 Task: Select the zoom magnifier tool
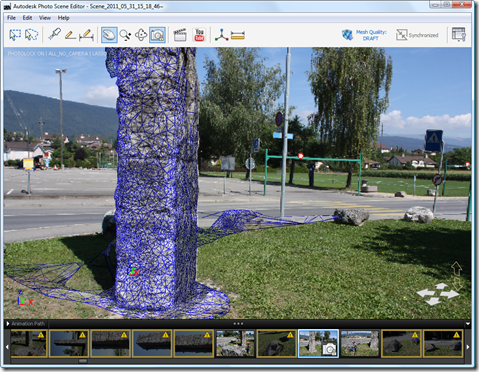(125, 35)
